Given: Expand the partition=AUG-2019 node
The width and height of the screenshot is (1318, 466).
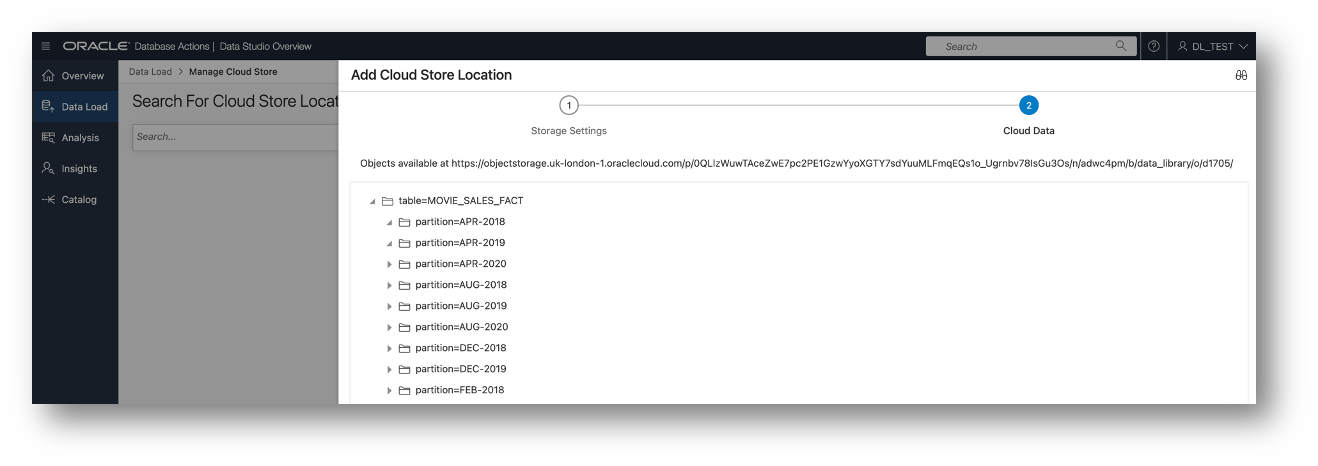Looking at the screenshot, I should [389, 306].
